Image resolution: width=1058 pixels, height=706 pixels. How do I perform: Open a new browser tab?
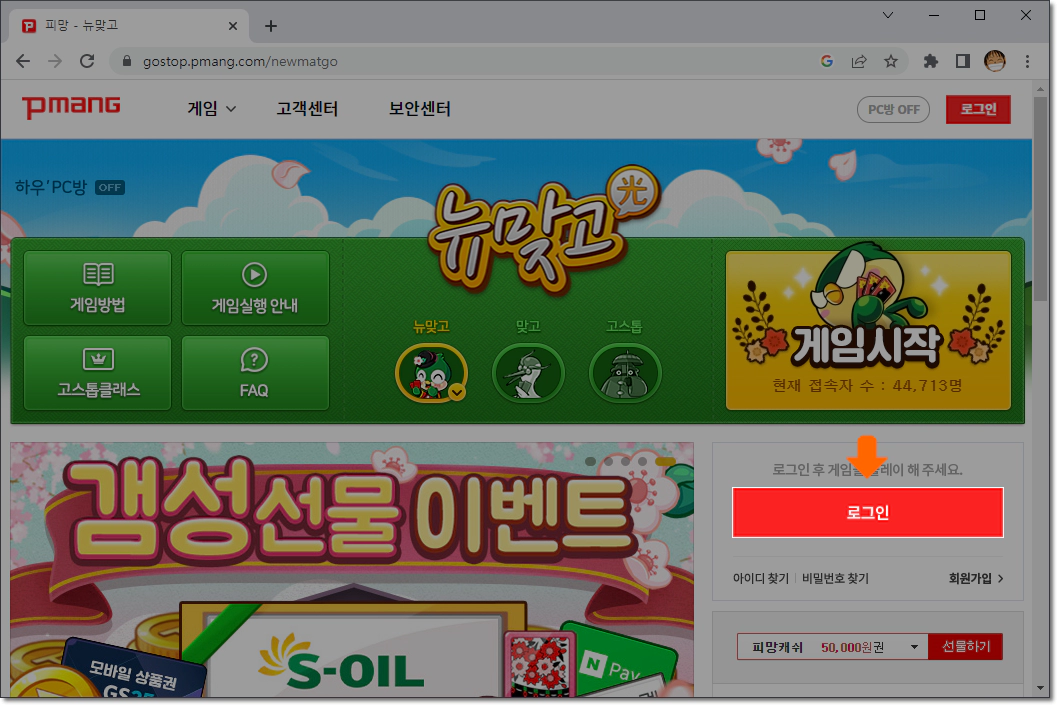point(271,26)
